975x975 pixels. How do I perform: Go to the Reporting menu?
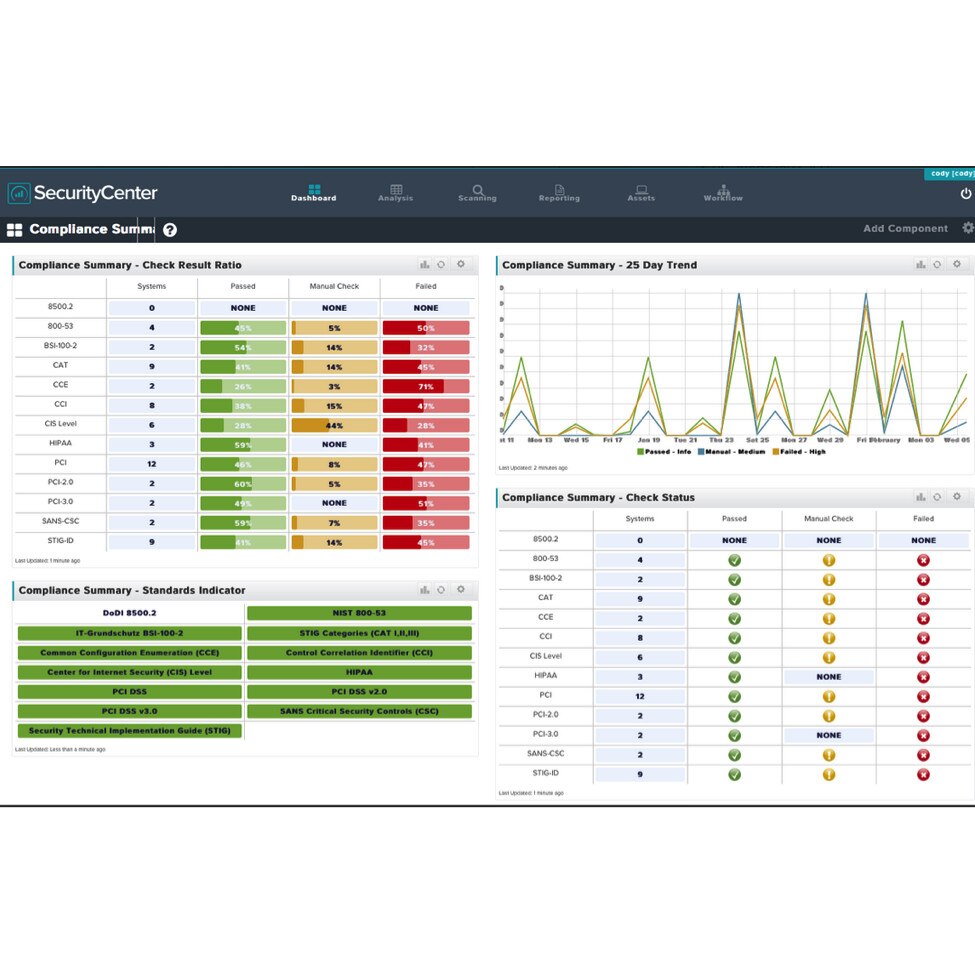point(559,193)
